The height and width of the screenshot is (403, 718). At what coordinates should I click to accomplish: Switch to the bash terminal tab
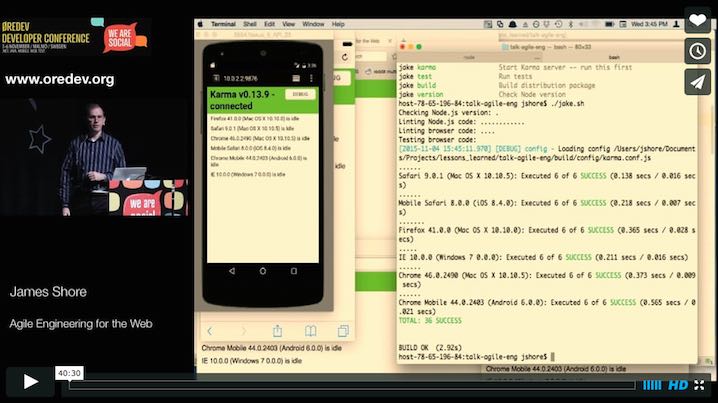click(614, 57)
